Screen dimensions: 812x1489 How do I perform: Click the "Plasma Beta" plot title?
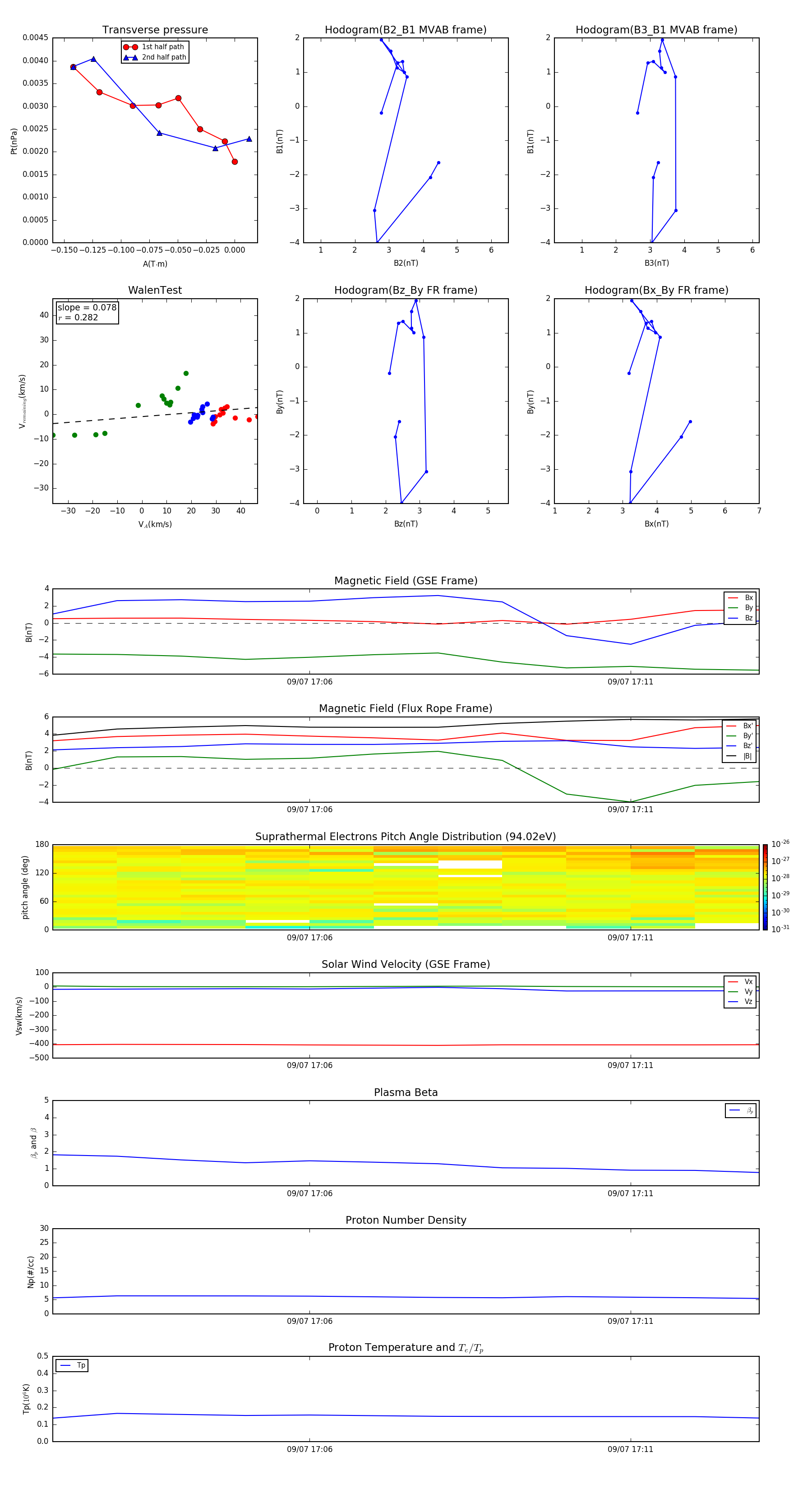click(x=406, y=1093)
